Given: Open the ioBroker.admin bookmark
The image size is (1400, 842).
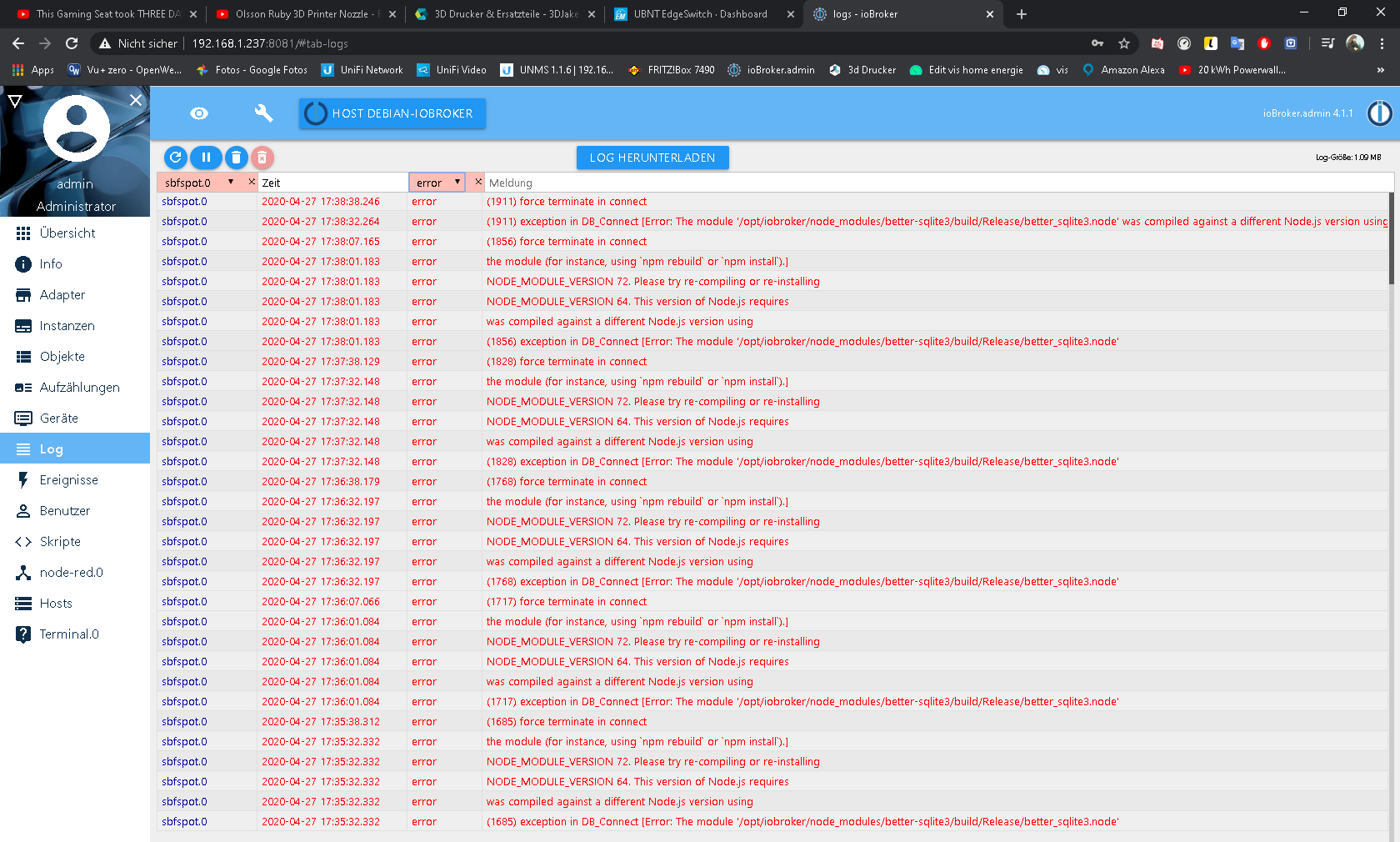Looking at the screenshot, I should [x=771, y=70].
